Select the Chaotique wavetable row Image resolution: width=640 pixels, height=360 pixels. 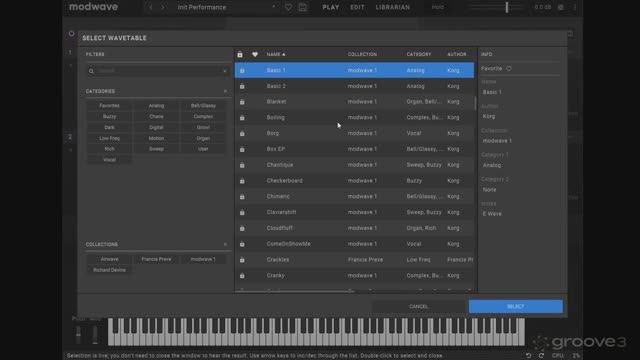pyautogui.click(x=354, y=165)
